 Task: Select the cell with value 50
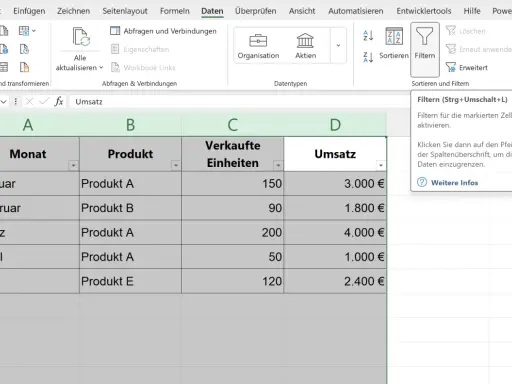[x=233, y=257]
